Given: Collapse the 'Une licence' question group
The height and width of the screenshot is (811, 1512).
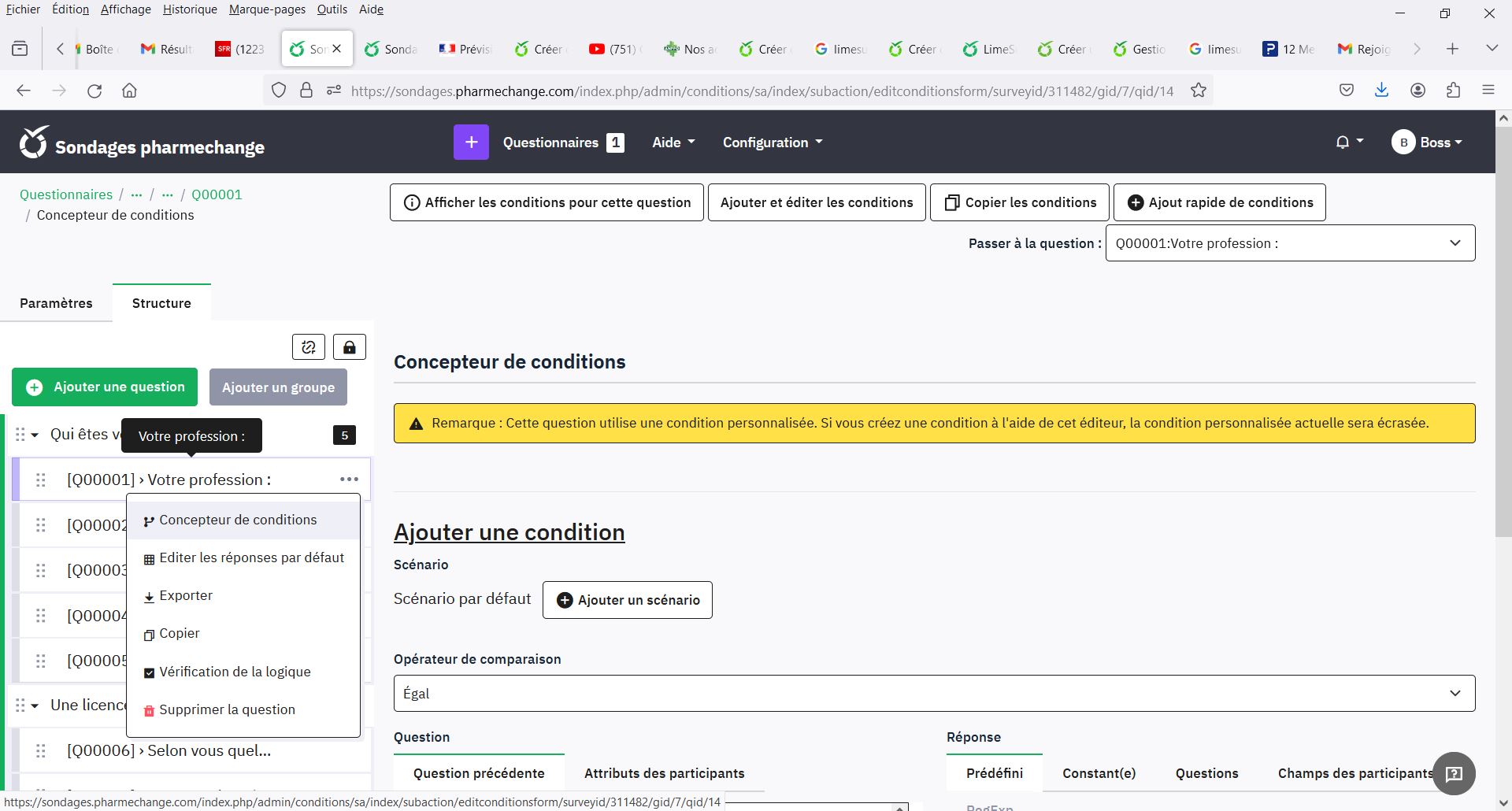Looking at the screenshot, I should click(35, 705).
